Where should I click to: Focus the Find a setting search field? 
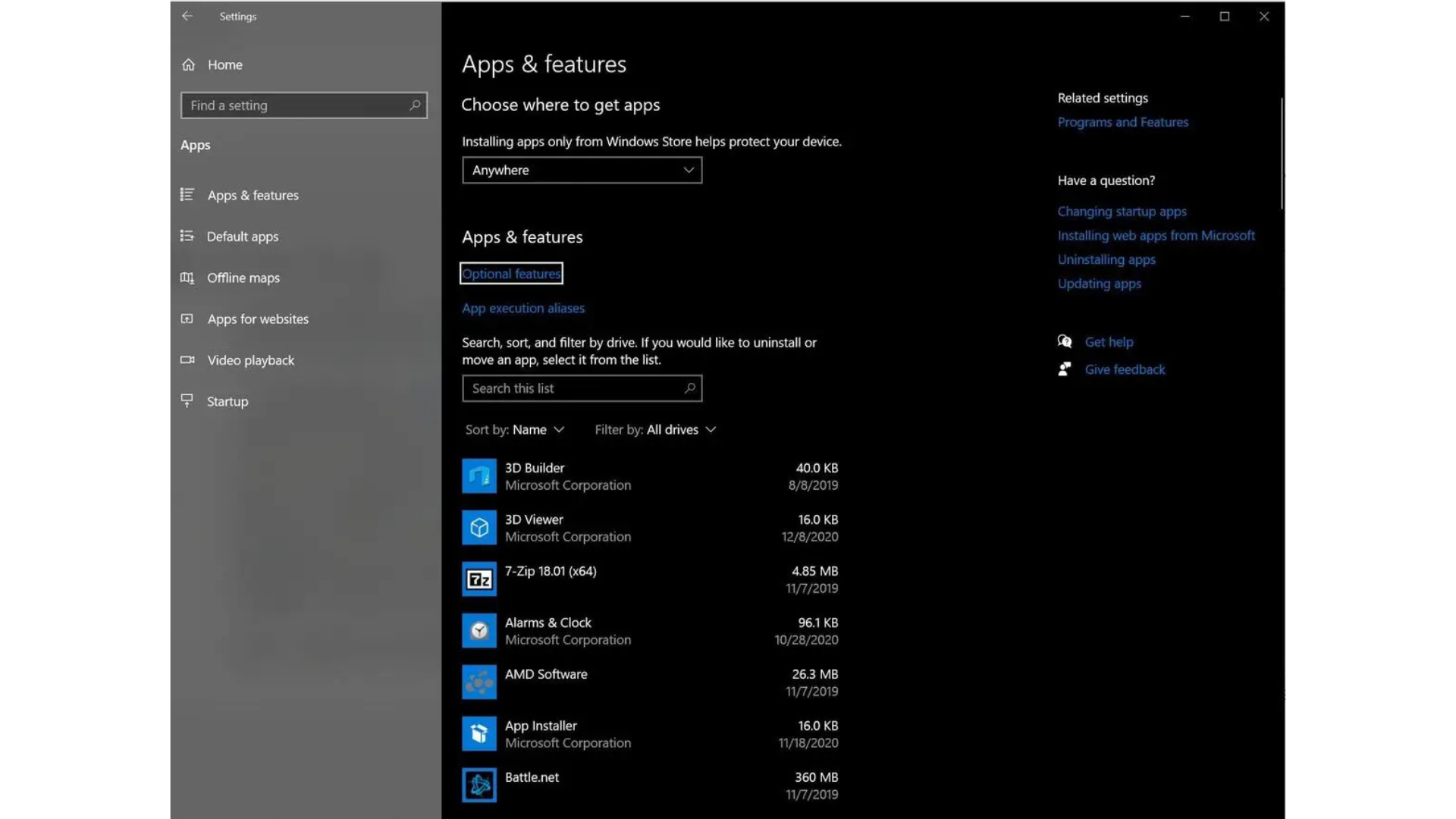[303, 105]
